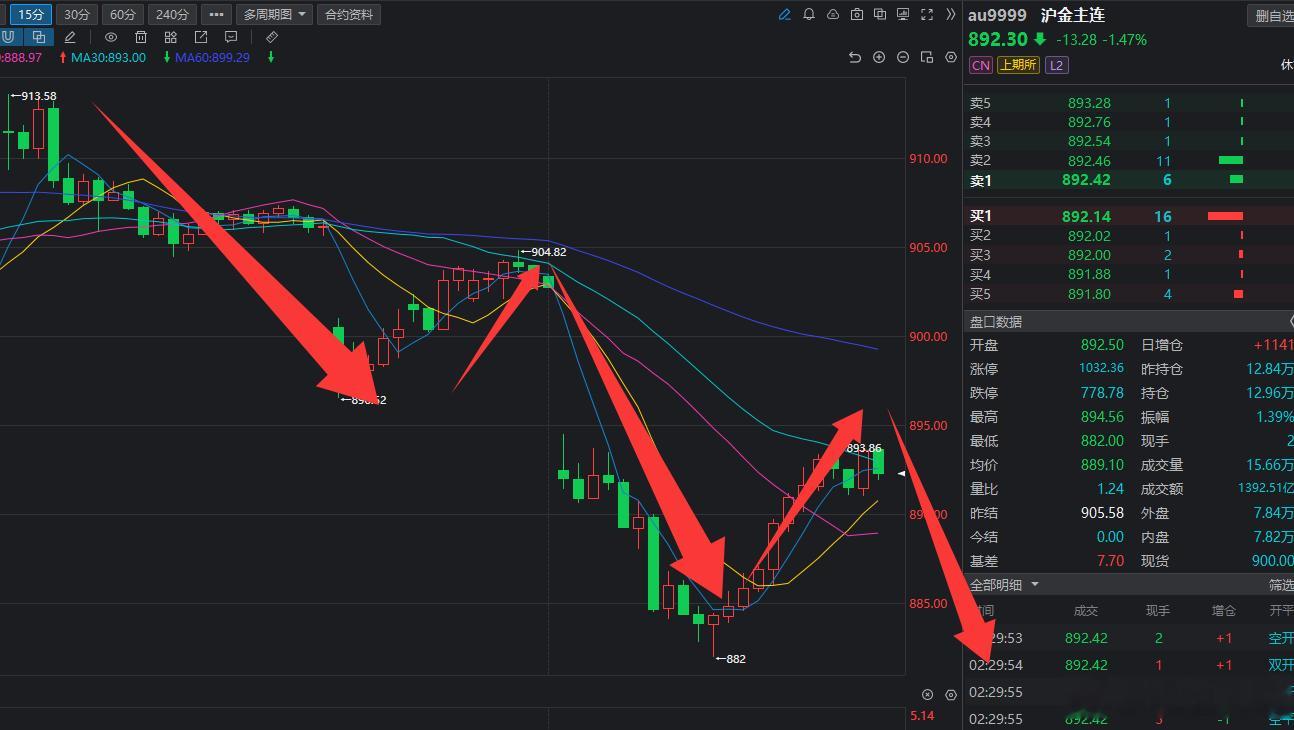Click the chart window resize layout icon

[927, 57]
